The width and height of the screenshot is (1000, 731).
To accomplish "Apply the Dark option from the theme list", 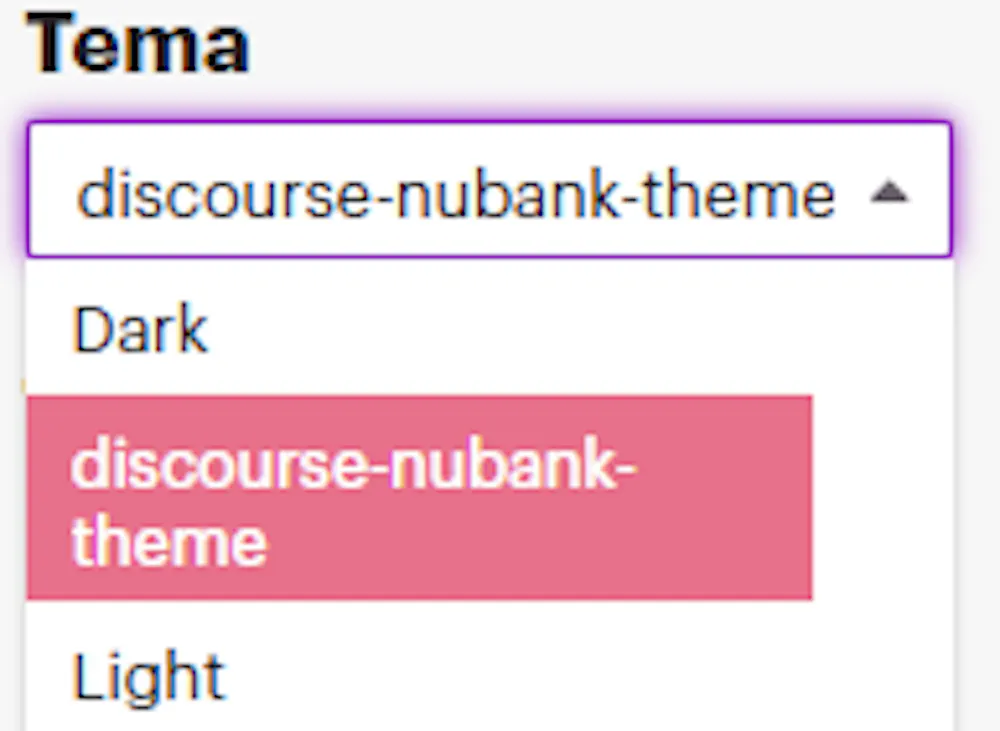I will pos(140,330).
